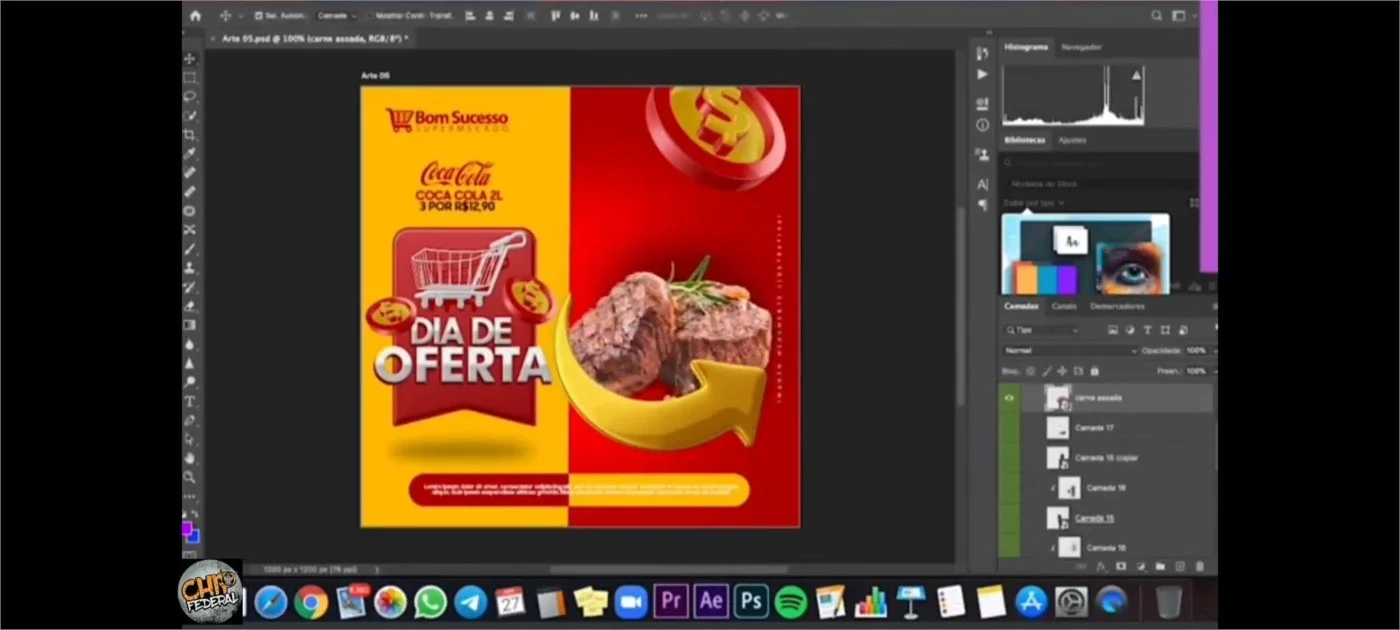The width and height of the screenshot is (1400, 630).
Task: Open the search magnifier in options bar
Action: 1157,16
